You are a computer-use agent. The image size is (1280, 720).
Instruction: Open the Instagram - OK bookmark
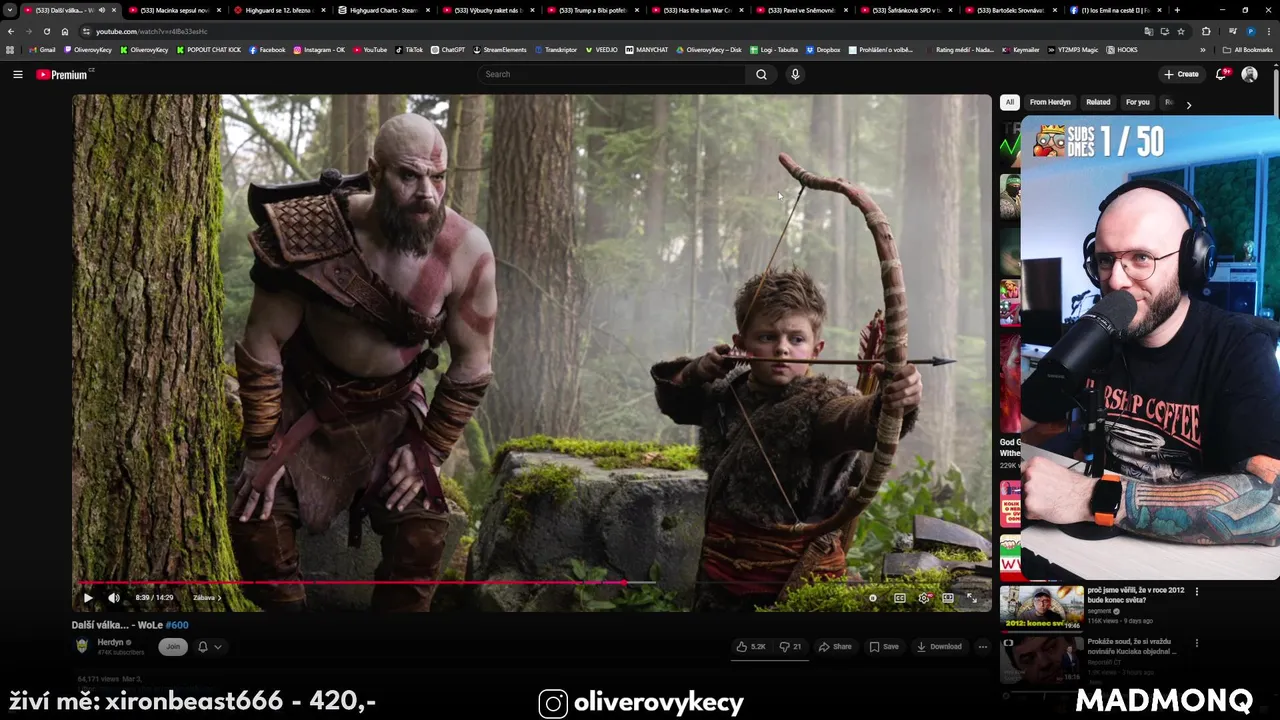pyautogui.click(x=319, y=50)
